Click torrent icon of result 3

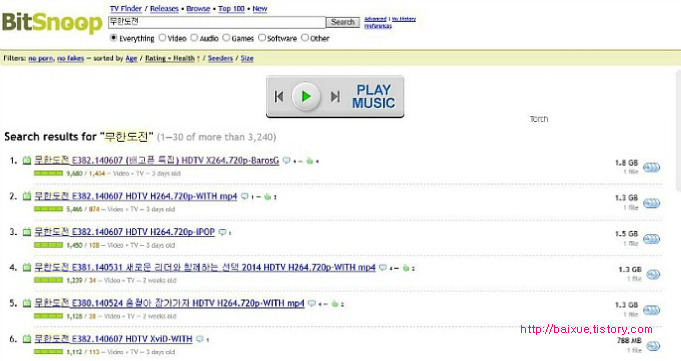tap(27, 232)
